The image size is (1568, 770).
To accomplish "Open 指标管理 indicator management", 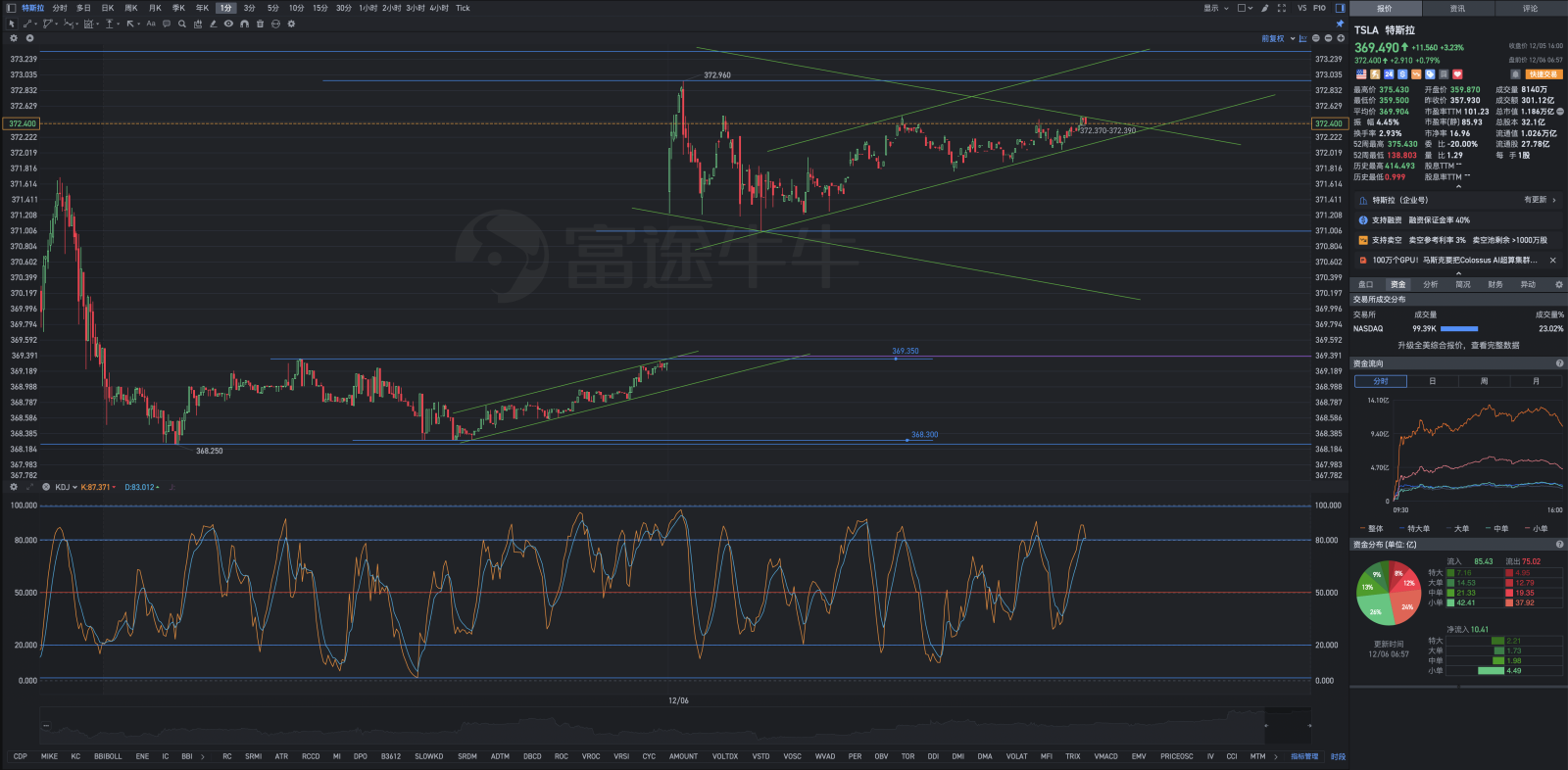I will point(1303,756).
